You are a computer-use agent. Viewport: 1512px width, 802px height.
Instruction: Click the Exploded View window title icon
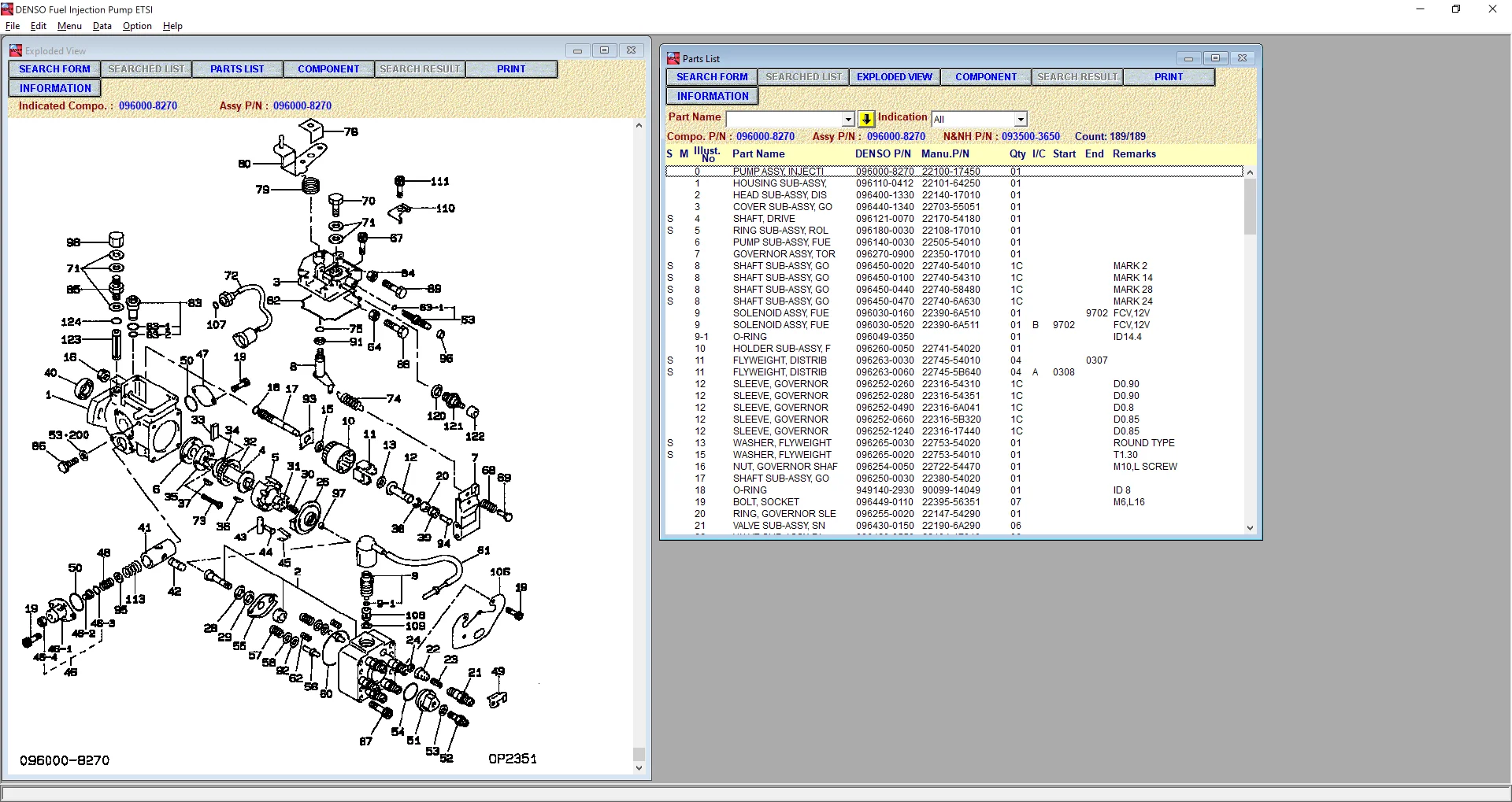(16, 50)
